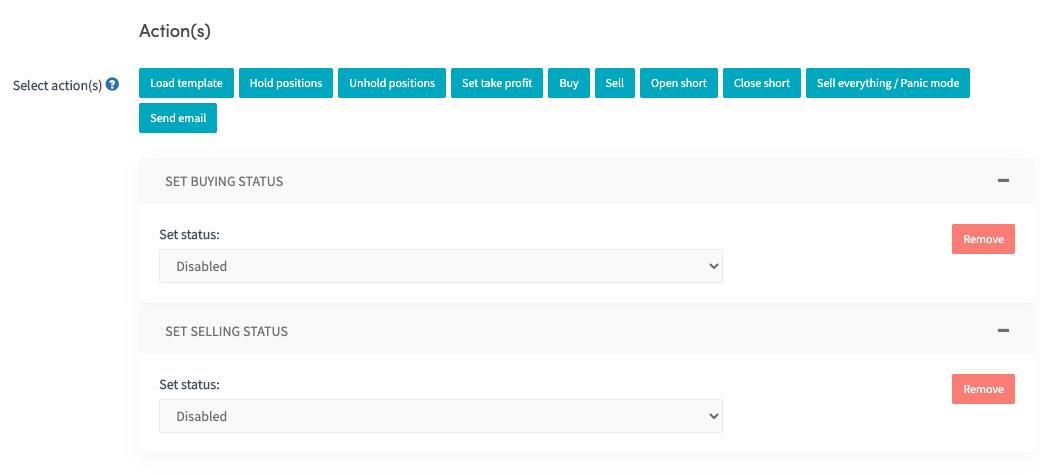Open the buying status Set status dropdown

441,266
